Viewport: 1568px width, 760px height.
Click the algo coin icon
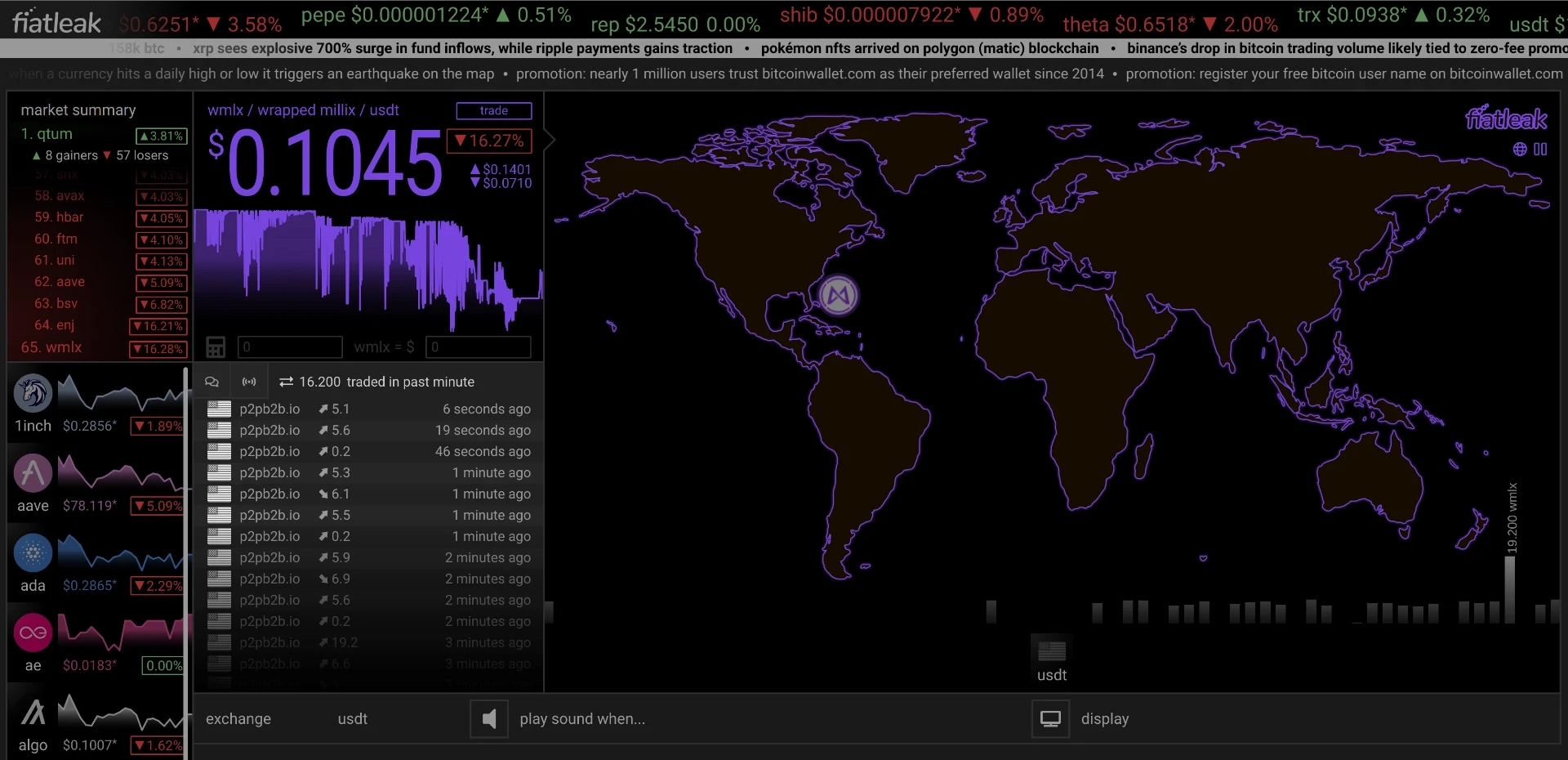33,713
